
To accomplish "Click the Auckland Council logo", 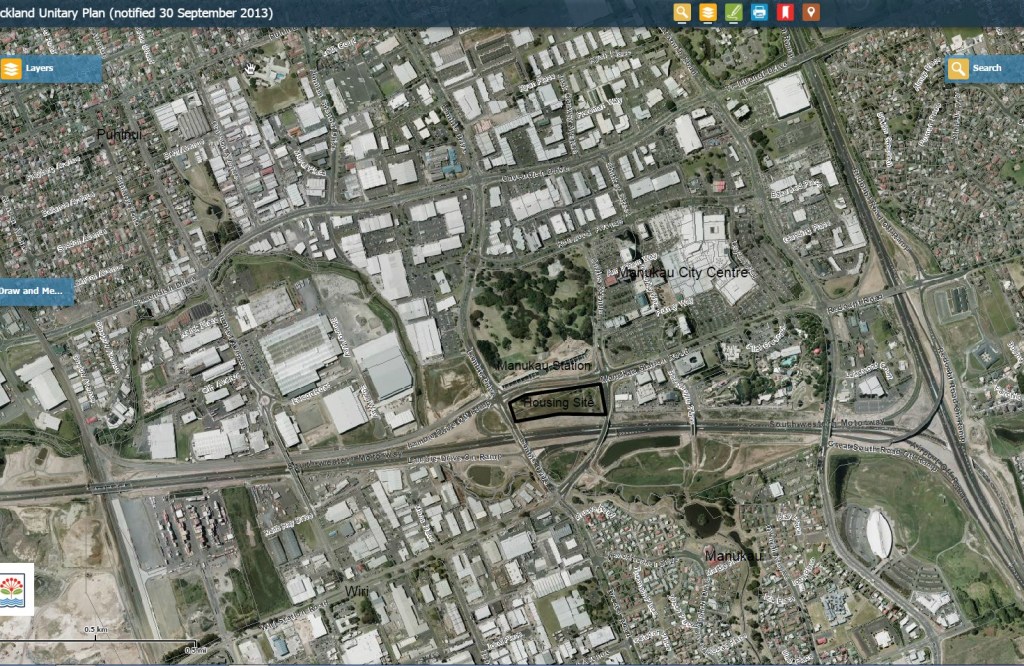I will pyautogui.click(x=17, y=589).
